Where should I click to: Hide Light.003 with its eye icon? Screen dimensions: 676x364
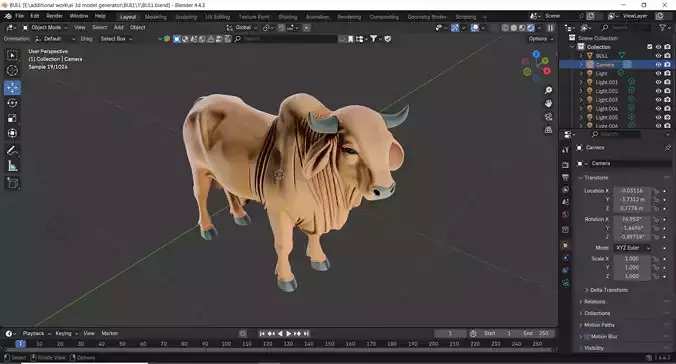658,100
